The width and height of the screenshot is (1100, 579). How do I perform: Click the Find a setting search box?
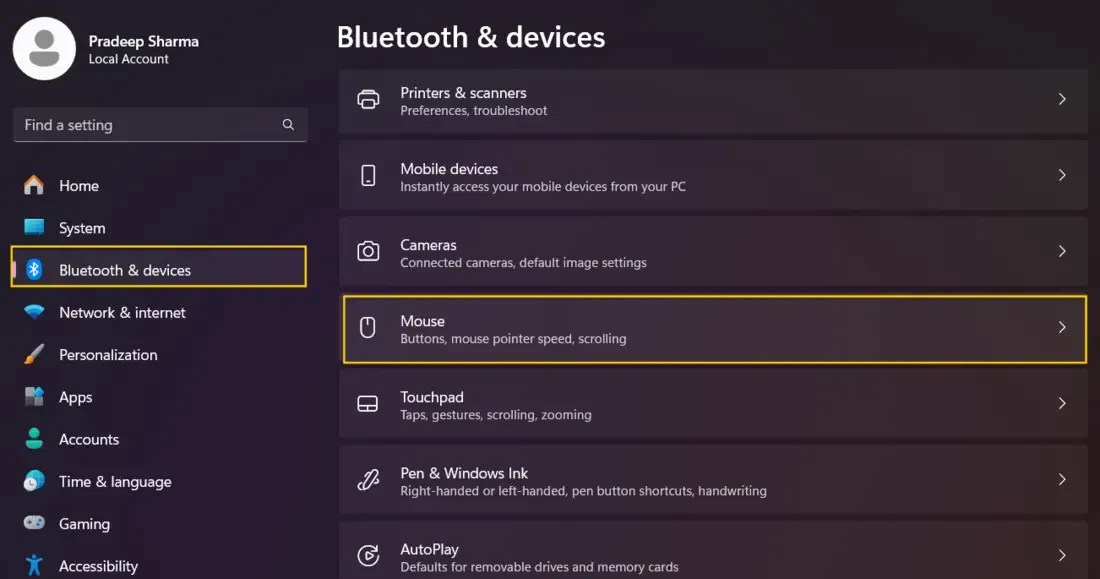tap(160, 124)
